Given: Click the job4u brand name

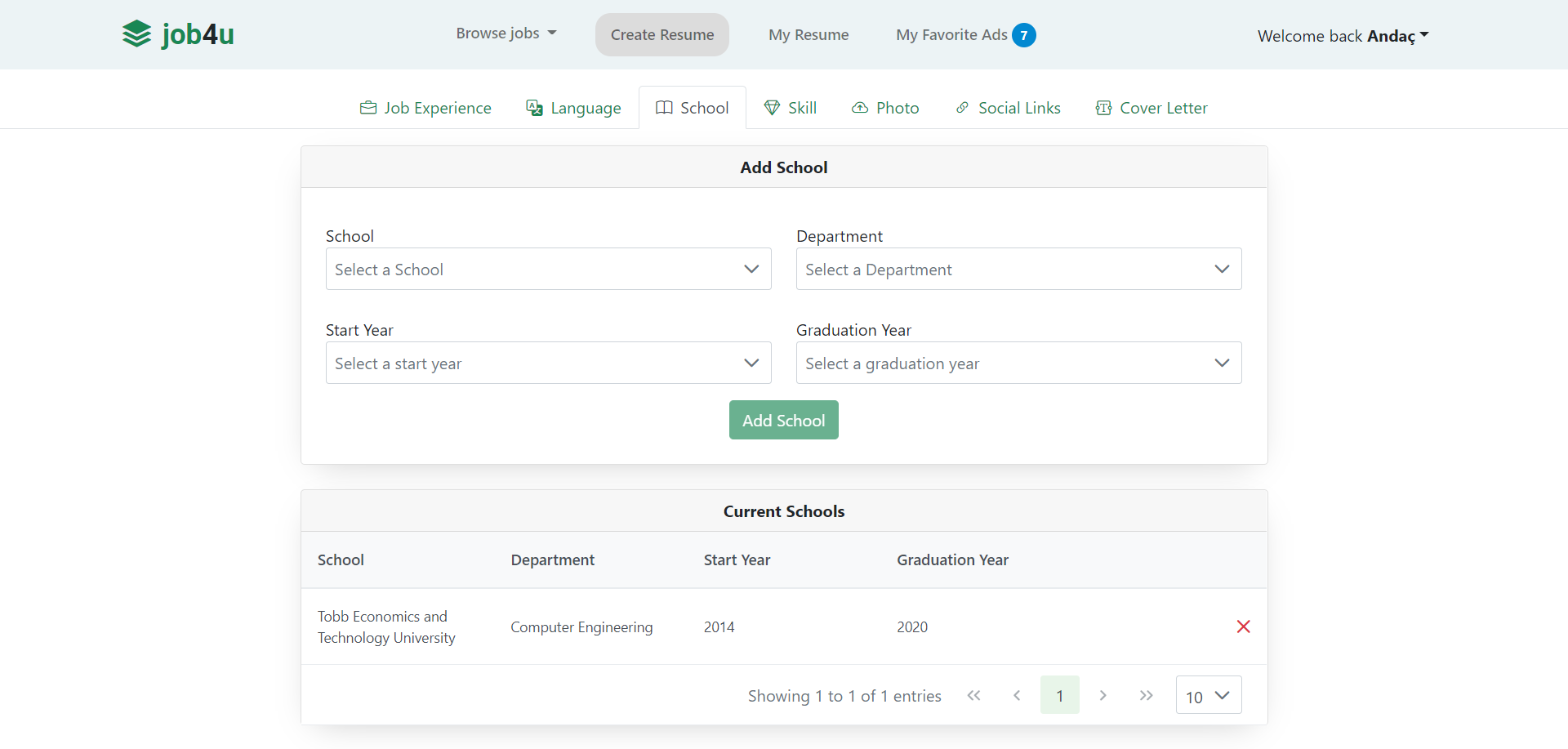Looking at the screenshot, I should [x=198, y=34].
